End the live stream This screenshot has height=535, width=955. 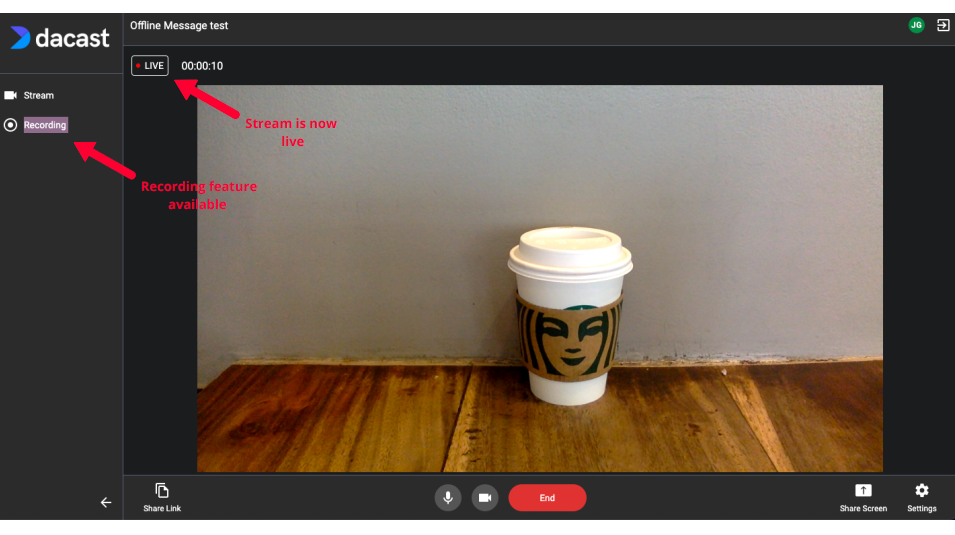548,498
